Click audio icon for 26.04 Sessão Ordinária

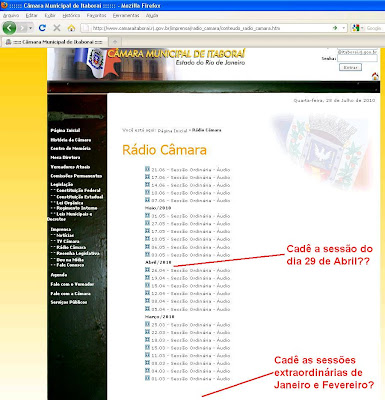pos(147,270)
